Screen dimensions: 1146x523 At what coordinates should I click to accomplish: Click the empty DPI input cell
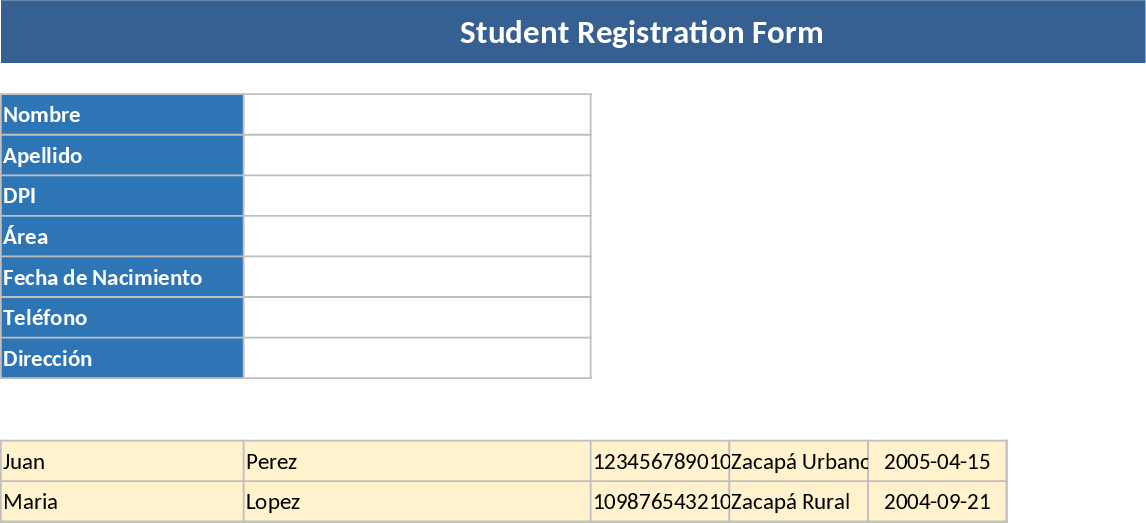pyautogui.click(x=417, y=196)
